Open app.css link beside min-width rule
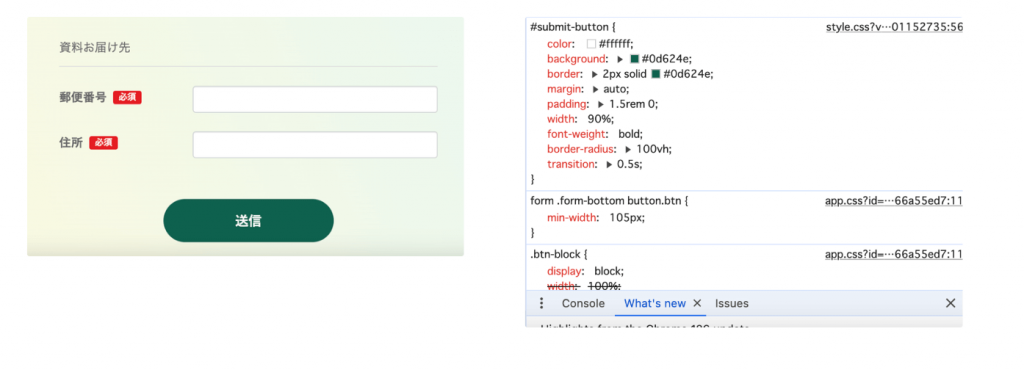 tap(894, 201)
